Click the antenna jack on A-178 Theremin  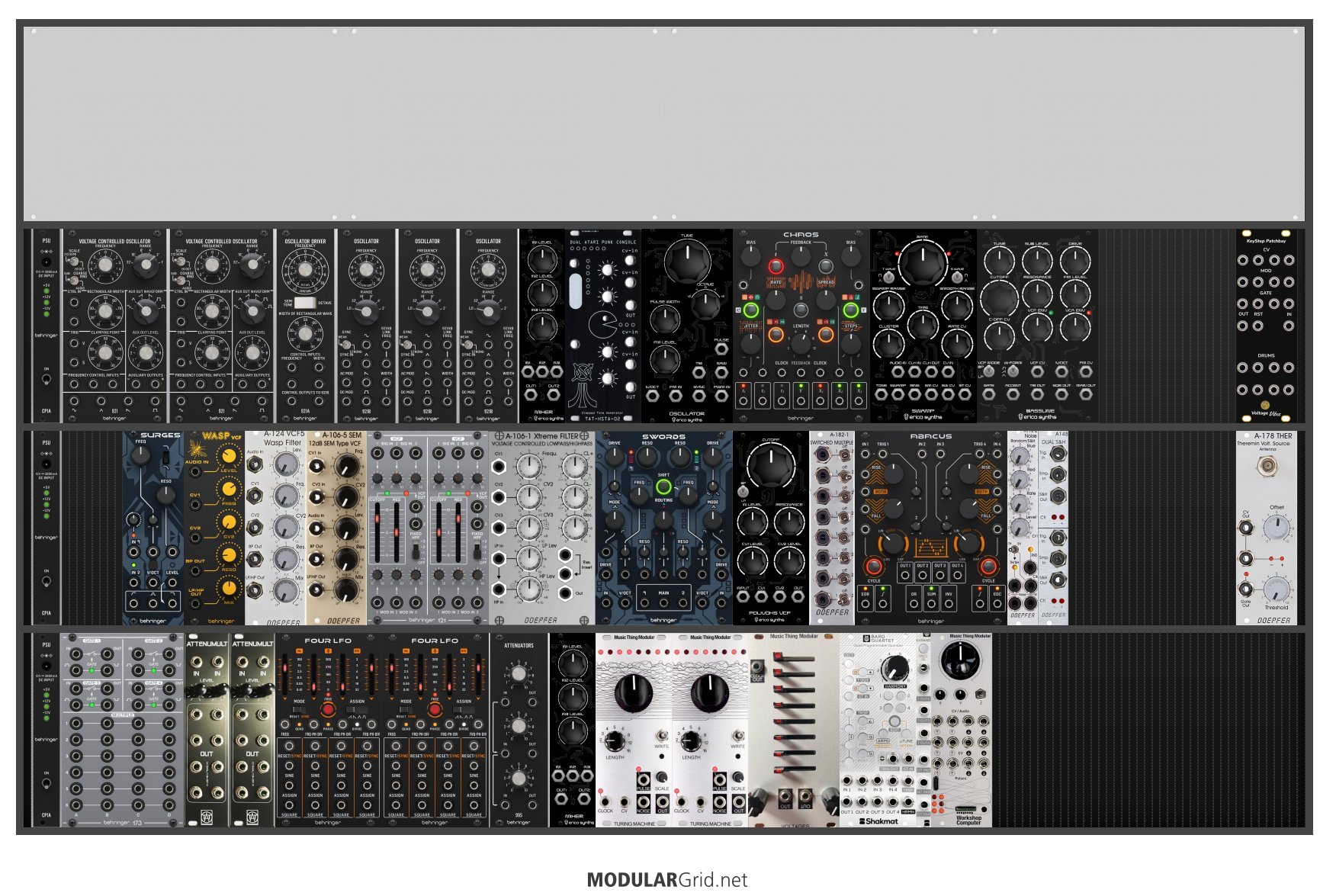tap(1266, 464)
